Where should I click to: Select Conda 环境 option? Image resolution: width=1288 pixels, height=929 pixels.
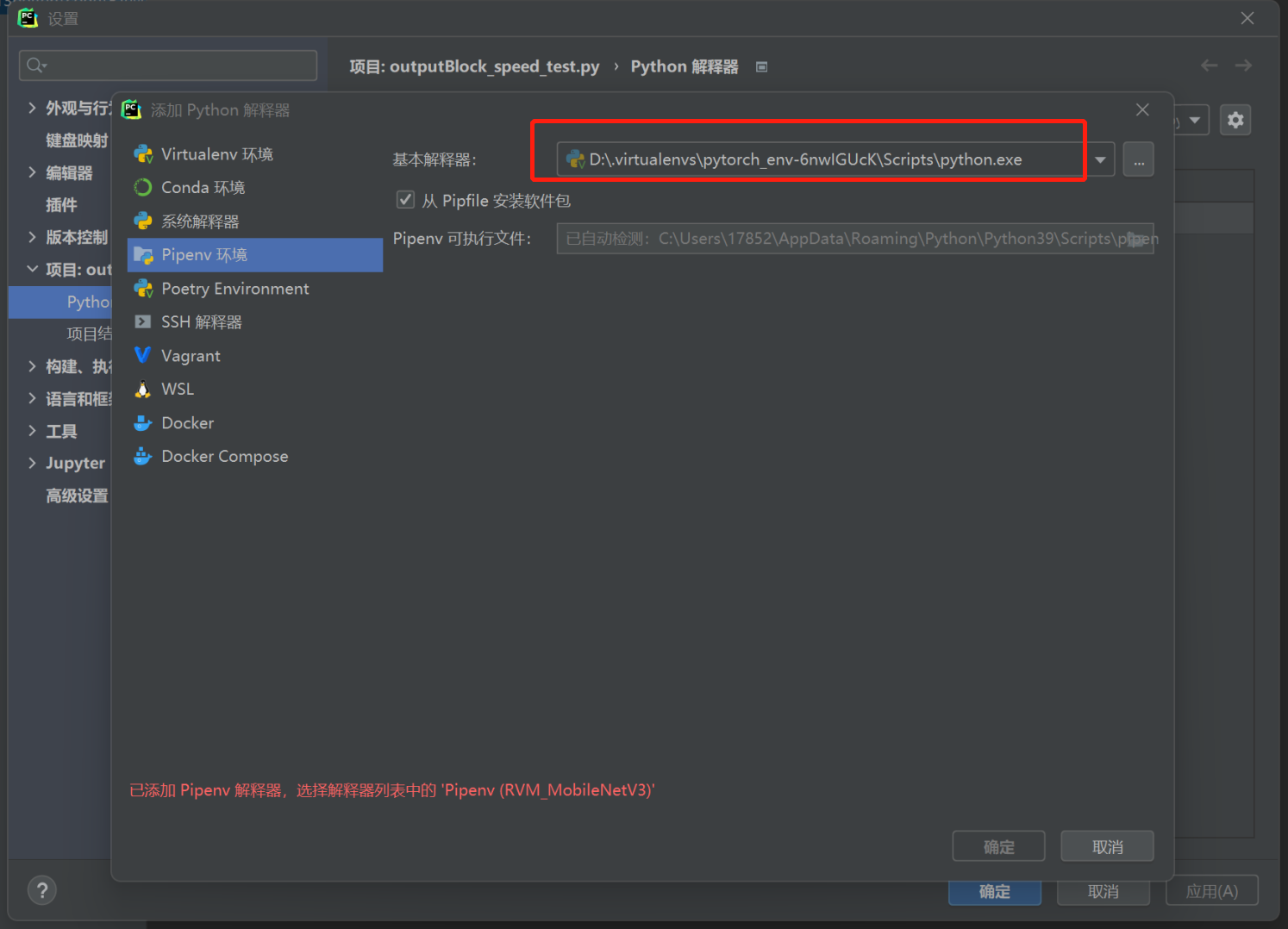(x=255, y=188)
